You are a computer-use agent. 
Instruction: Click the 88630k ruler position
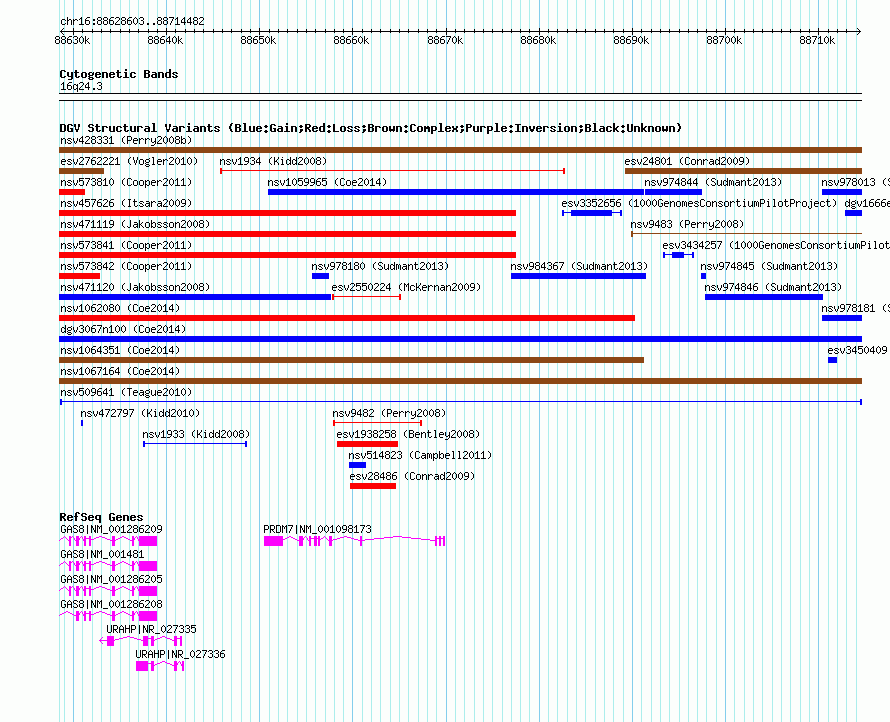click(72, 40)
